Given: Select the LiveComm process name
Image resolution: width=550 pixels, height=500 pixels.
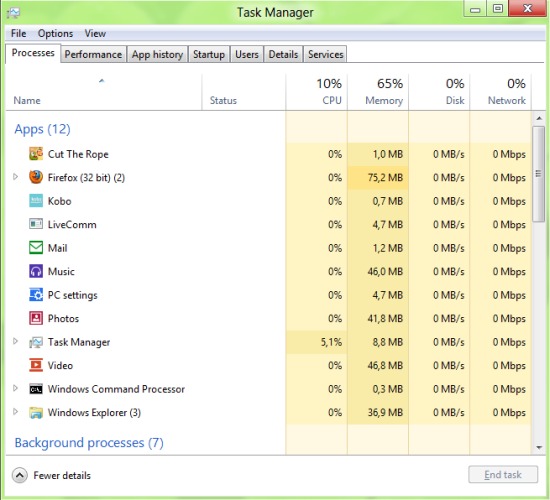Looking at the screenshot, I should (x=72, y=225).
